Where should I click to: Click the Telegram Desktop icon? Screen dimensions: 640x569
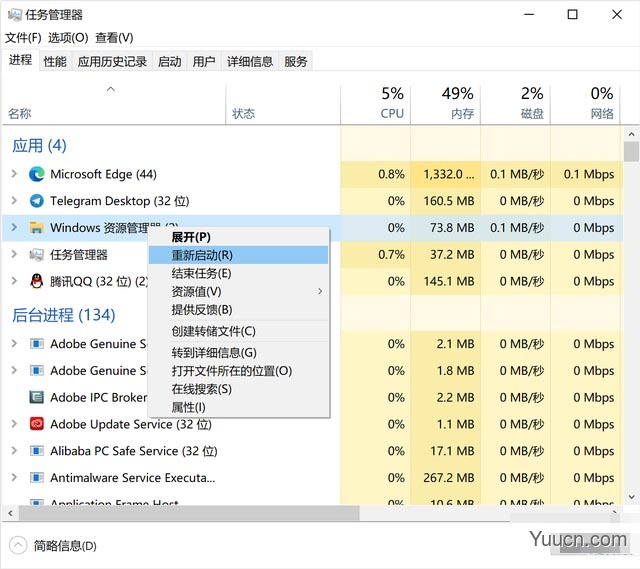click(36, 201)
